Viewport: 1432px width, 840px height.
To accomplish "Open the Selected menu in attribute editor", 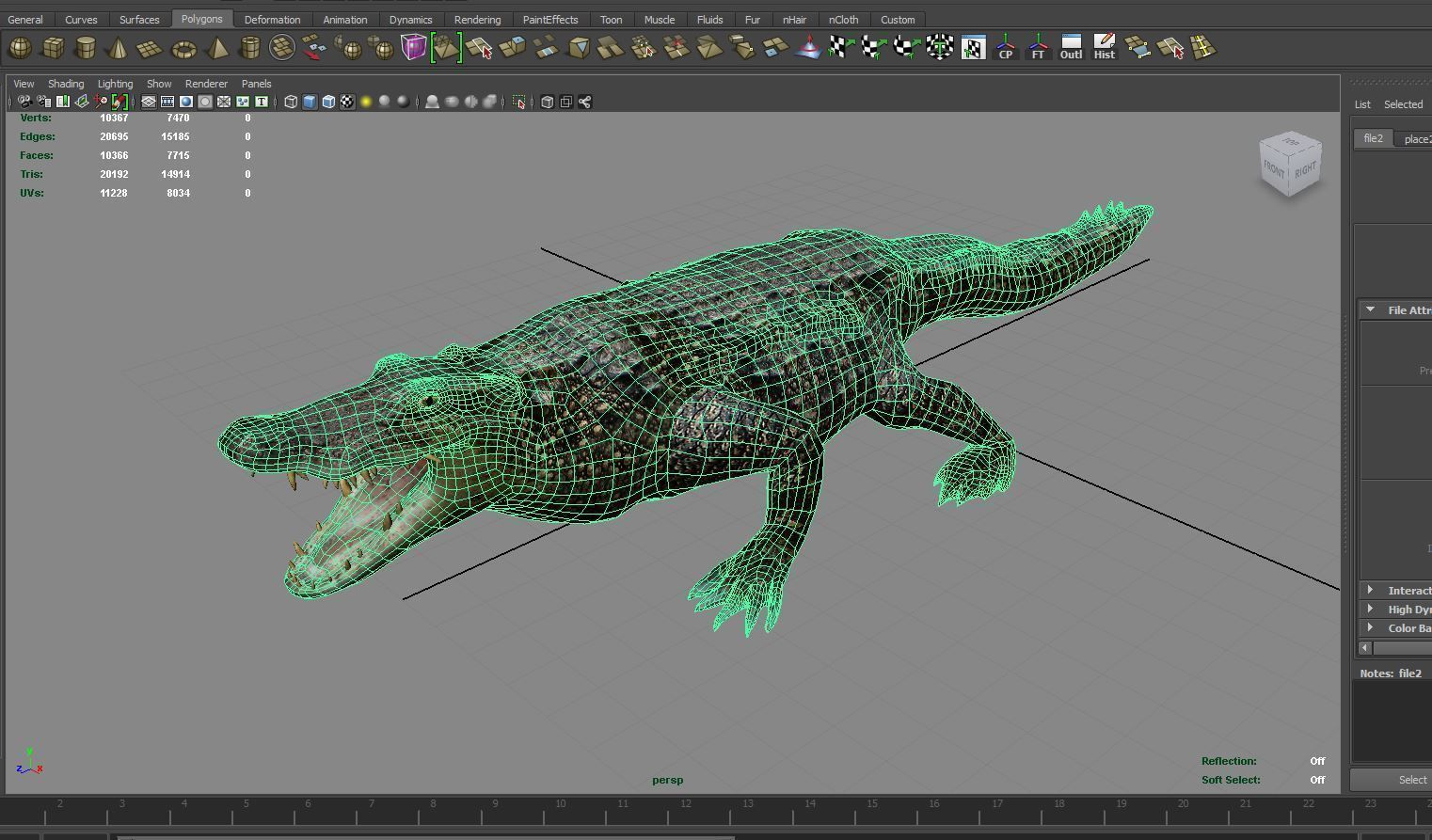I will point(1403,104).
